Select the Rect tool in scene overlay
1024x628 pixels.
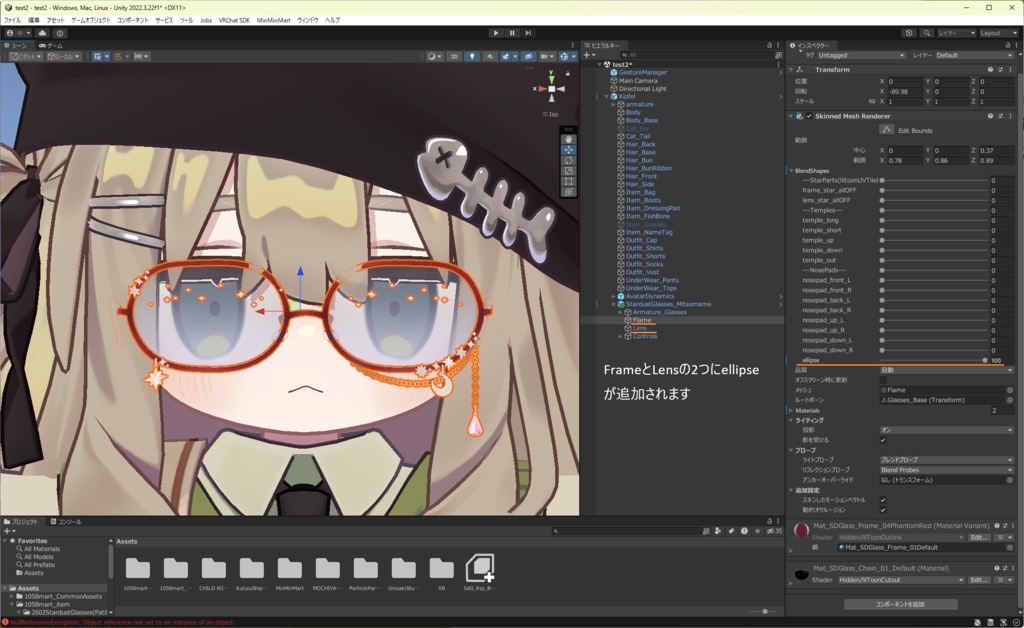pyautogui.click(x=569, y=181)
